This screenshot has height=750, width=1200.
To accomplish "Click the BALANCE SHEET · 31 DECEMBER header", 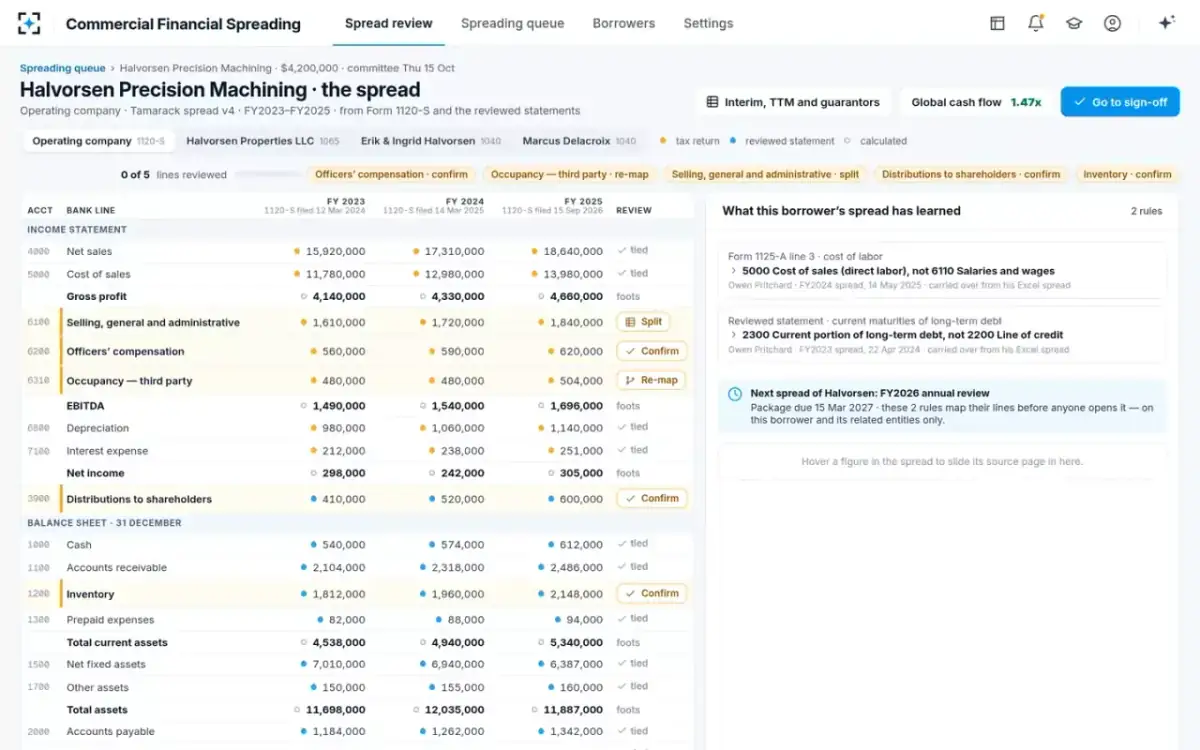I will 104,523.
